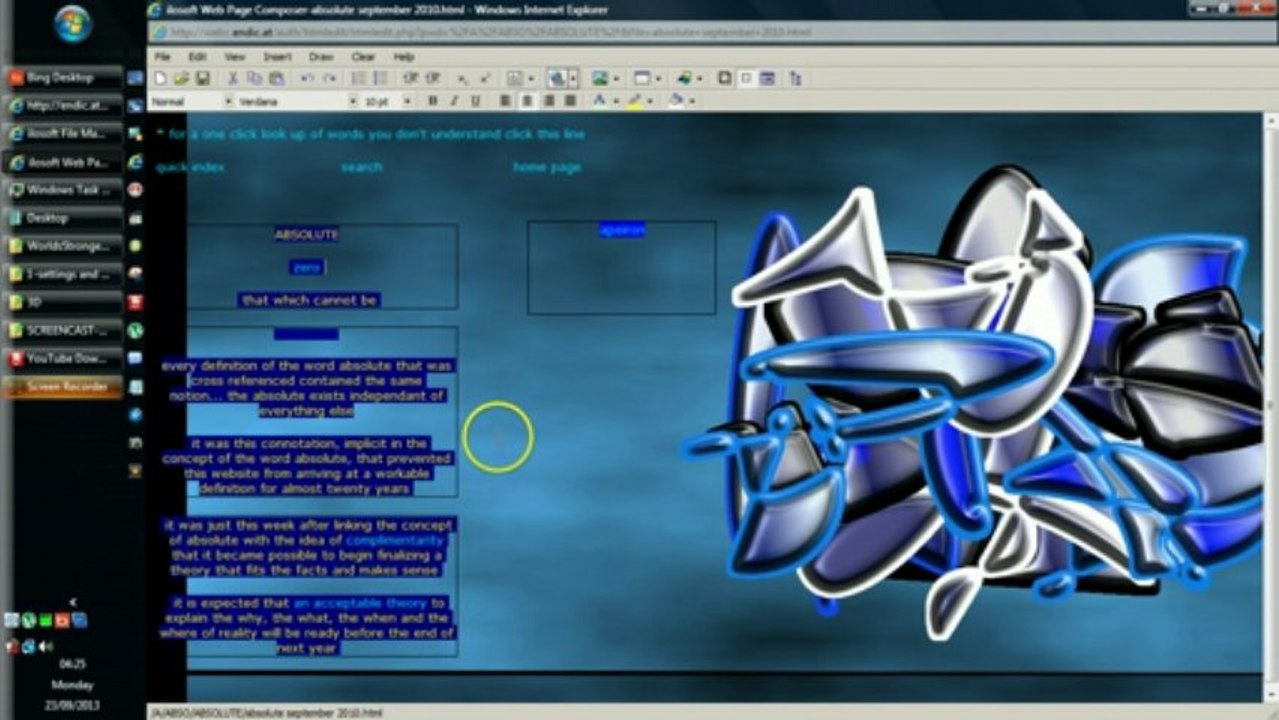Click the Copy icon in the toolbar
This screenshot has height=720, width=1279.
coord(255,78)
